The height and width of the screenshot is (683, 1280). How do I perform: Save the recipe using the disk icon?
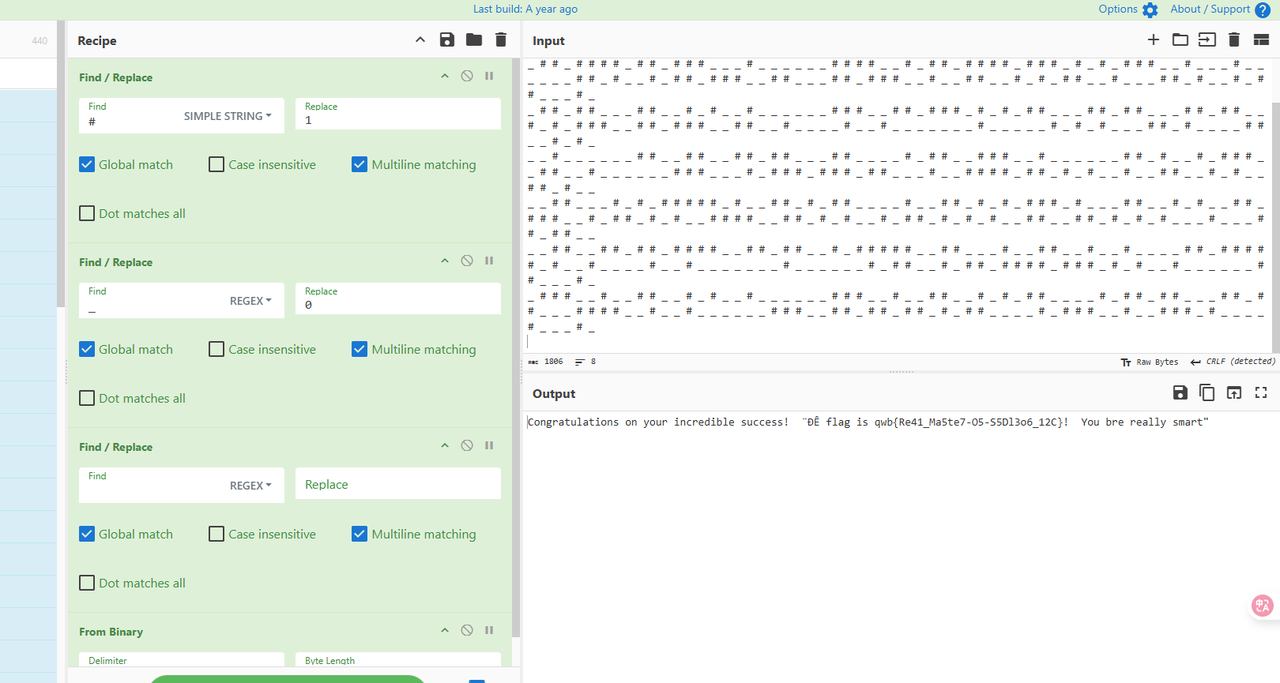pos(447,40)
